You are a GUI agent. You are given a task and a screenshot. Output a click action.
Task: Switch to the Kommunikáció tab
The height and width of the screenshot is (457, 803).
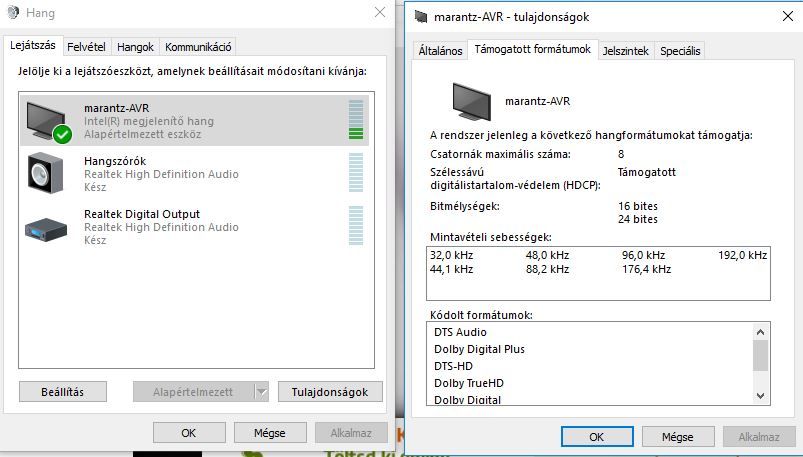(x=198, y=47)
